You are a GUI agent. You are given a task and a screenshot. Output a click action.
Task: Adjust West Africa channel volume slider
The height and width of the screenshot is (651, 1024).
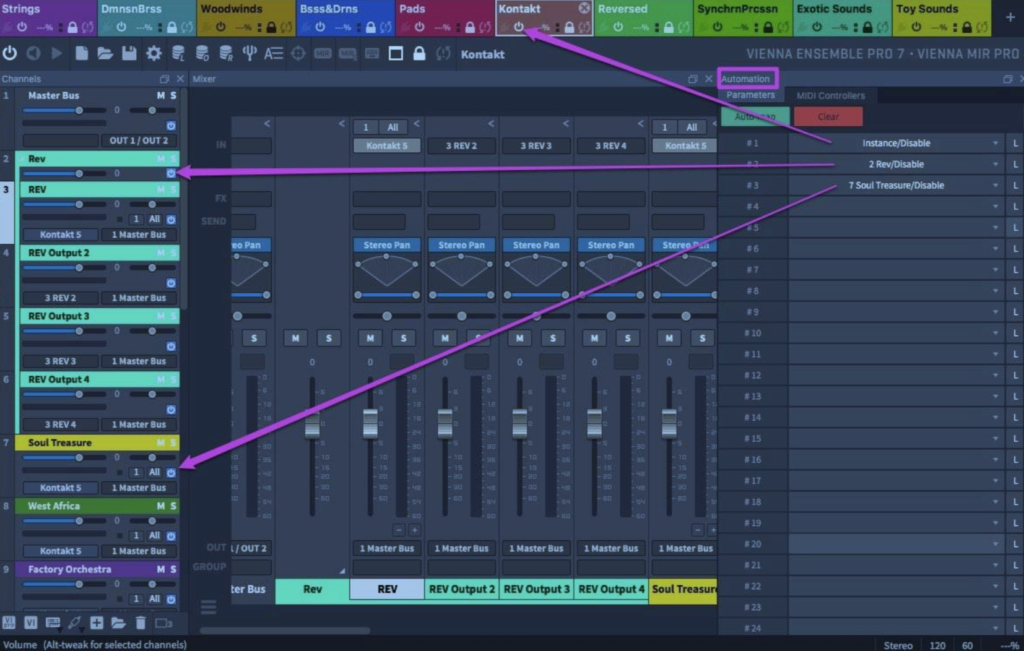coord(64,521)
